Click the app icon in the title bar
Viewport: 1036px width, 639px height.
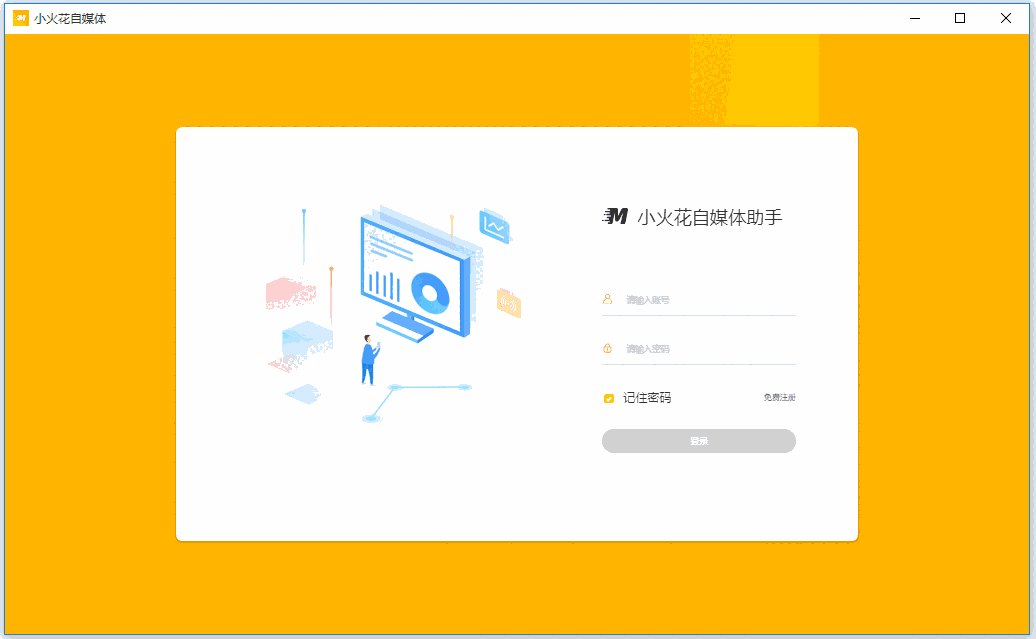(20, 17)
